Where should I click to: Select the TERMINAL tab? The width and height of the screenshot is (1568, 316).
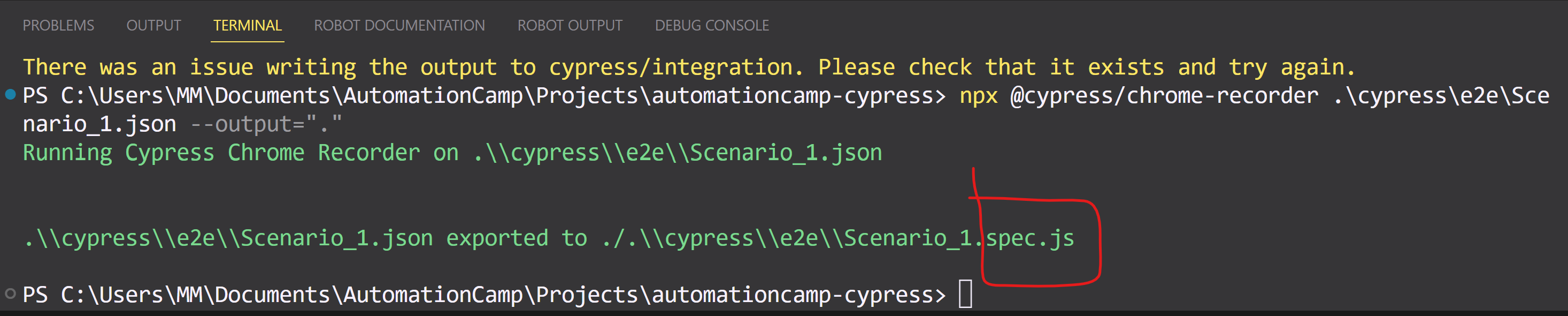[247, 25]
